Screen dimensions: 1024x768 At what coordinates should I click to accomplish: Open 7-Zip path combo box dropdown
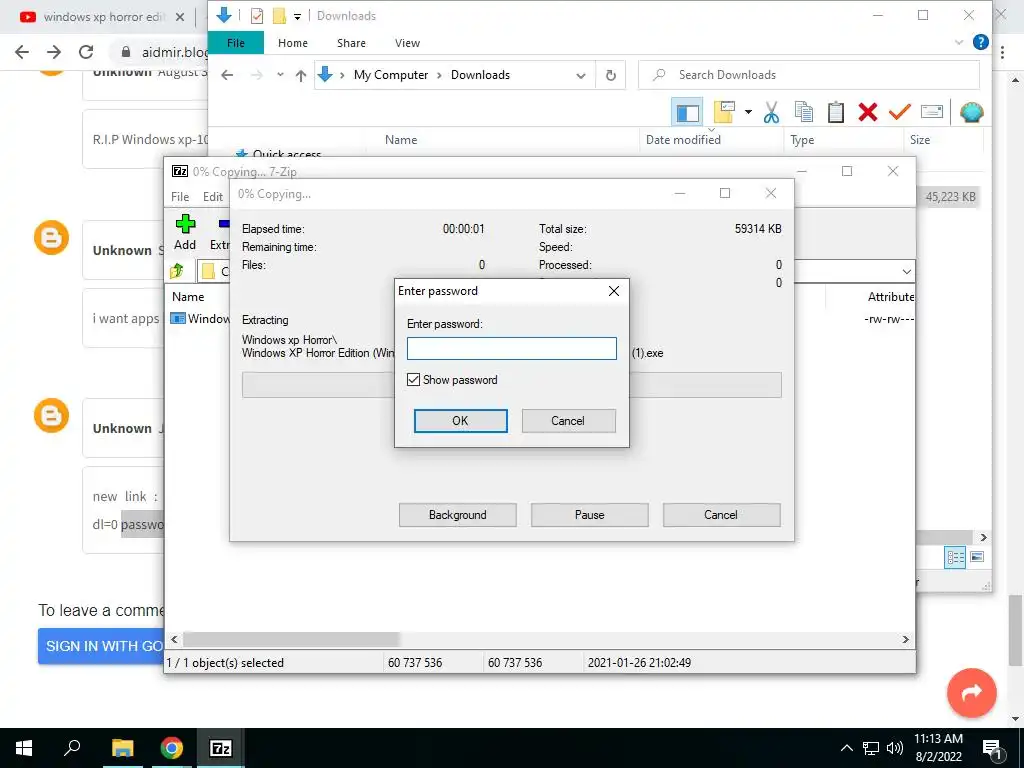tap(906, 271)
